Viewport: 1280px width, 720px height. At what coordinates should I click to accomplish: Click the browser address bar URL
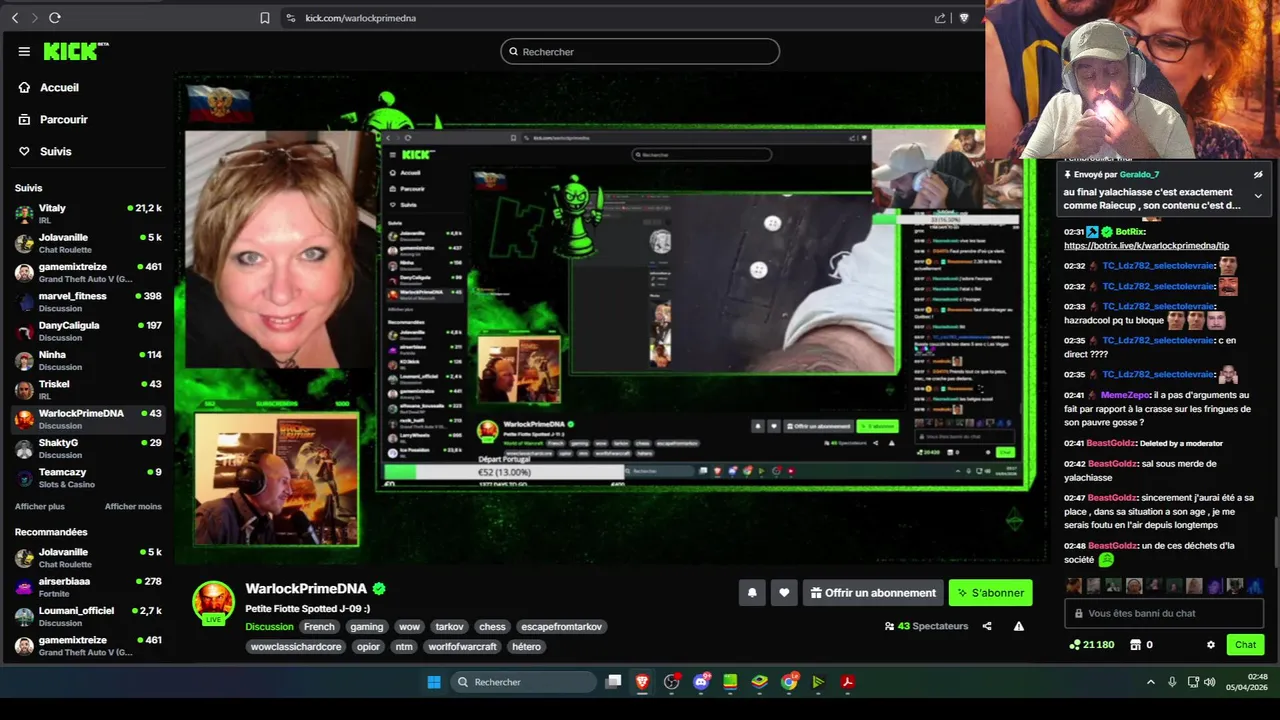(360, 18)
